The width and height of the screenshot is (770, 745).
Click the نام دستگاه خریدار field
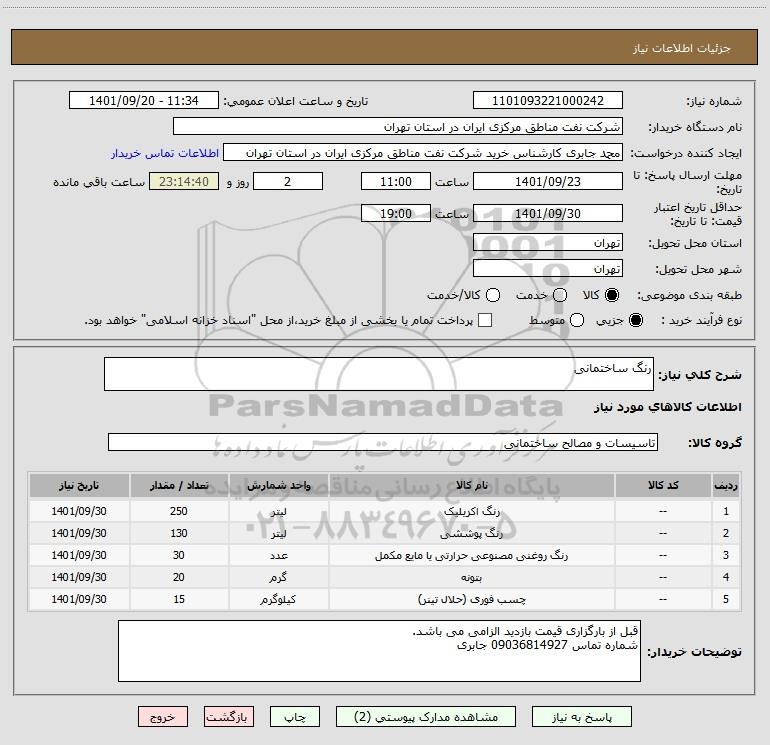pyautogui.click(x=398, y=127)
